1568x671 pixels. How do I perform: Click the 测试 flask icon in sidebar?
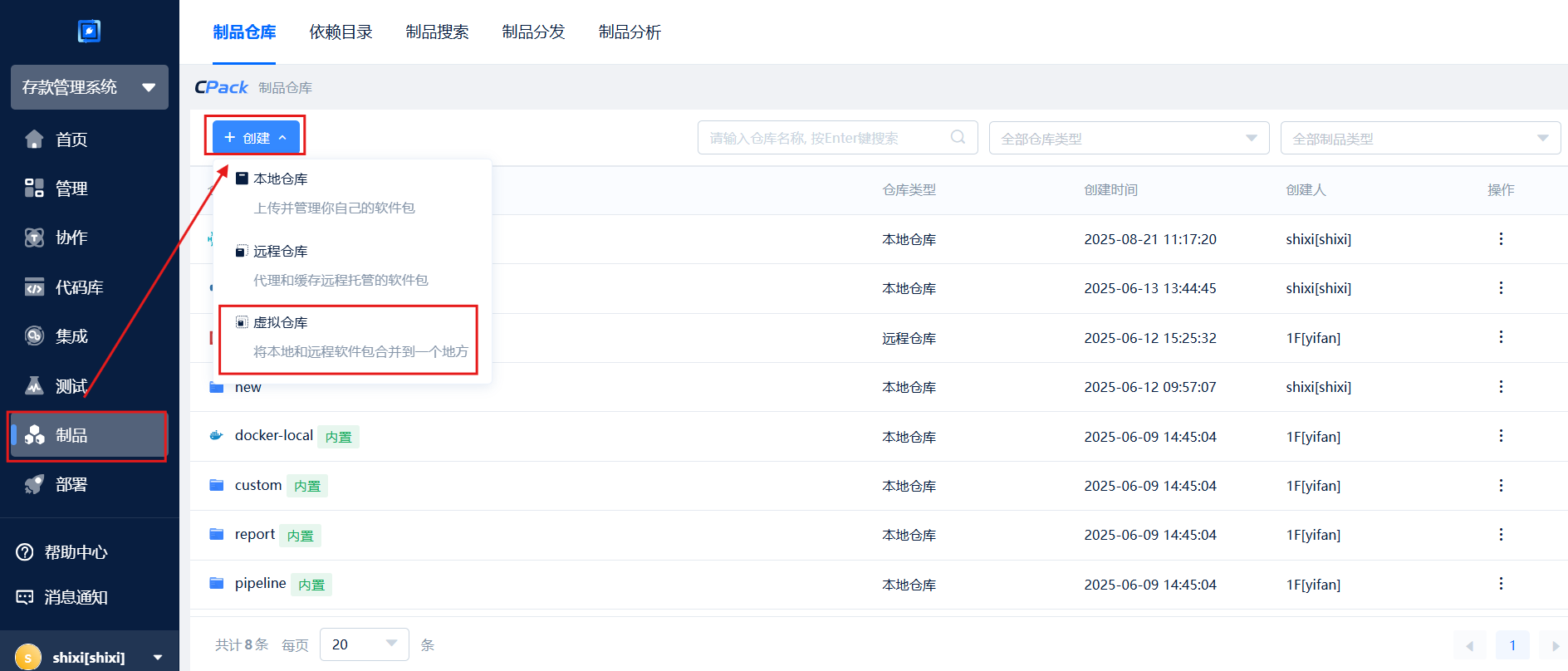click(x=34, y=386)
